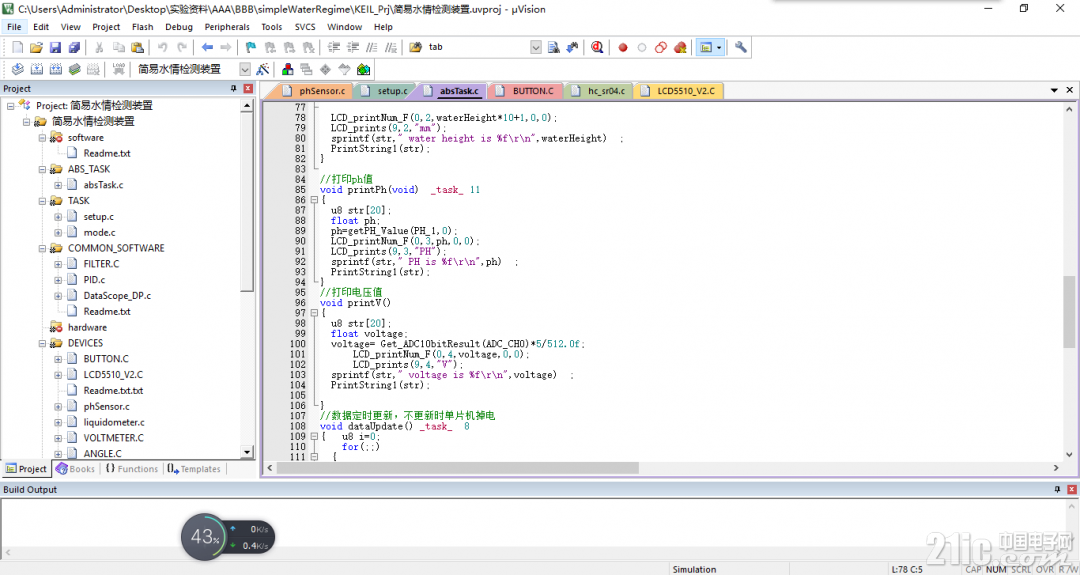Create a new file with New icon

tap(18, 48)
